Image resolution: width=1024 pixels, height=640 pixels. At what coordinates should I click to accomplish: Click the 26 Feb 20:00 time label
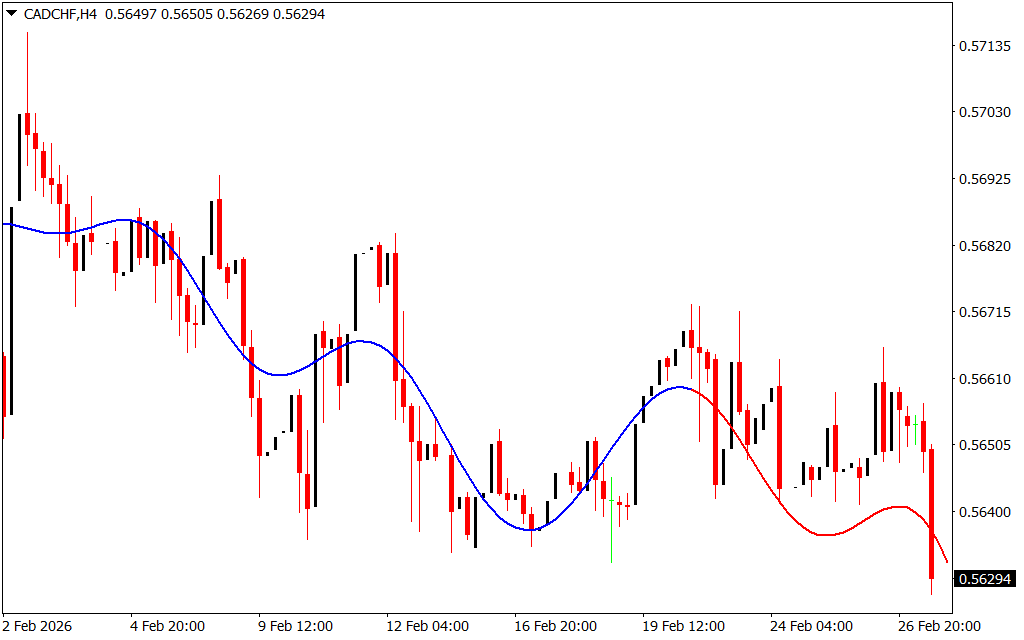pyautogui.click(x=938, y=626)
